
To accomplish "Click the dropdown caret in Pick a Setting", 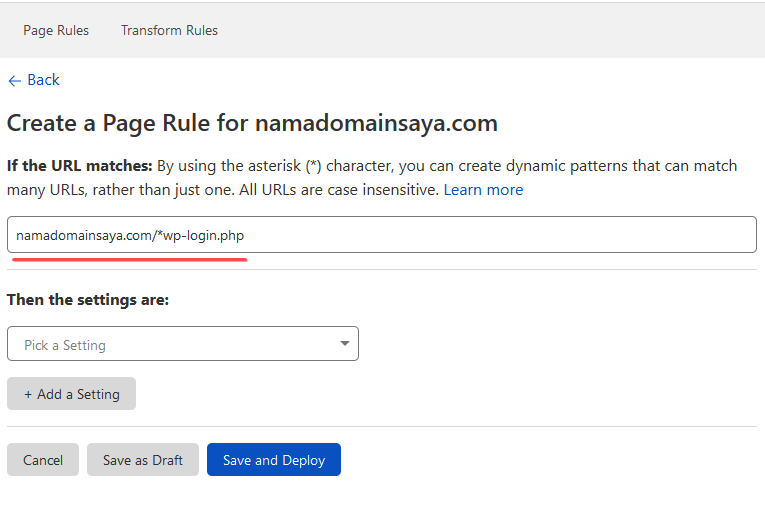I will tap(345, 344).
